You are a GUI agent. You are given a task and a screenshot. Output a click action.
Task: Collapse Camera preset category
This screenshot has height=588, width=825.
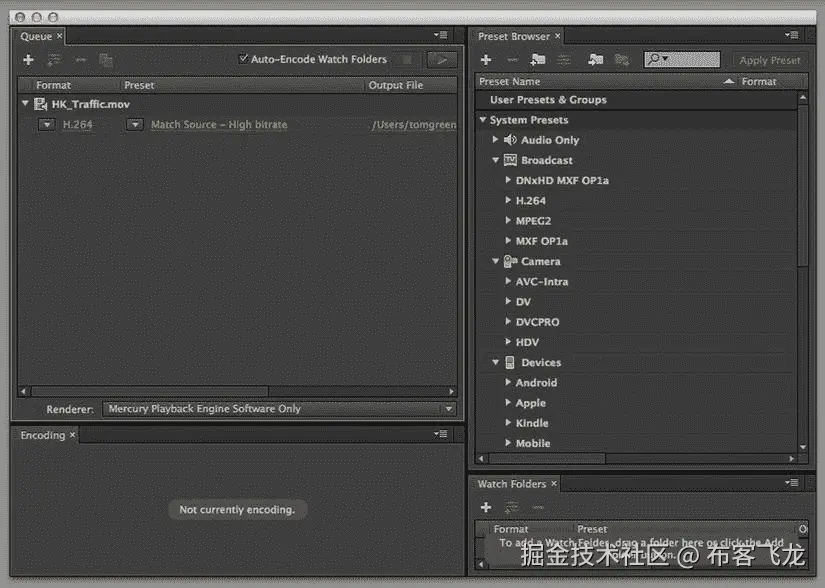(x=495, y=261)
